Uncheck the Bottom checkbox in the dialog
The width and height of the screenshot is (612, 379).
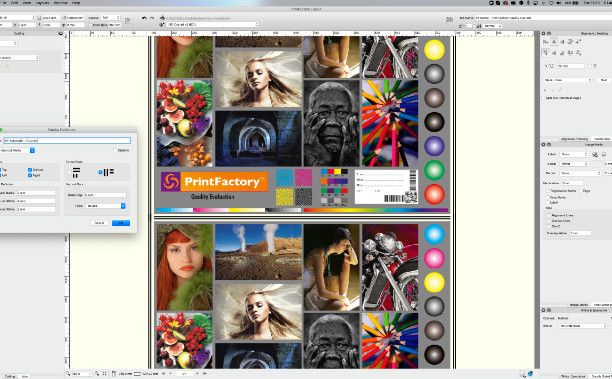tap(30, 170)
